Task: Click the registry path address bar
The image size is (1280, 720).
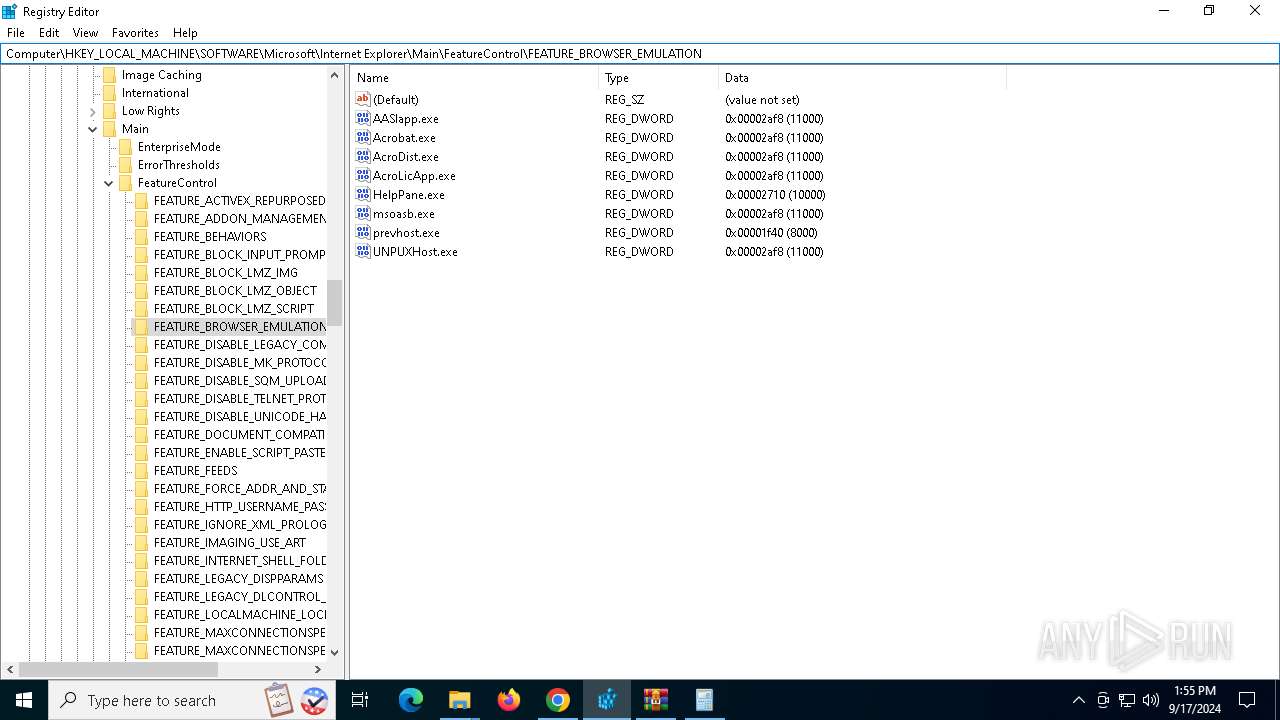Action: click(x=640, y=54)
